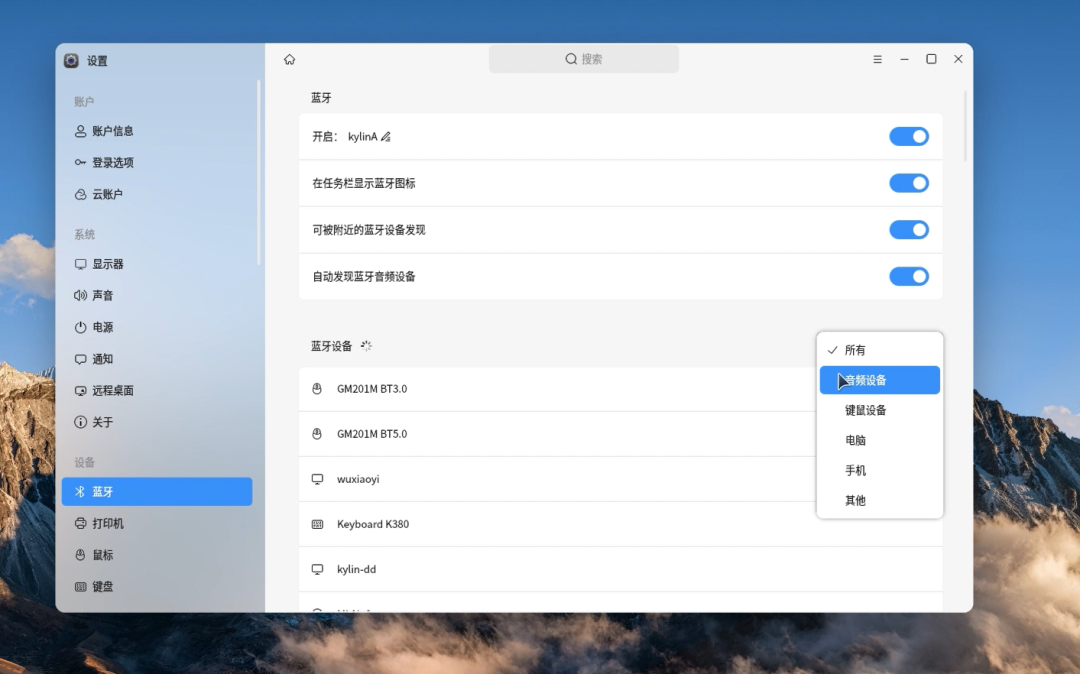This screenshot has height=674, width=1080.
Task: Click the pencil icon beside kylinA
Action: [x=386, y=137]
